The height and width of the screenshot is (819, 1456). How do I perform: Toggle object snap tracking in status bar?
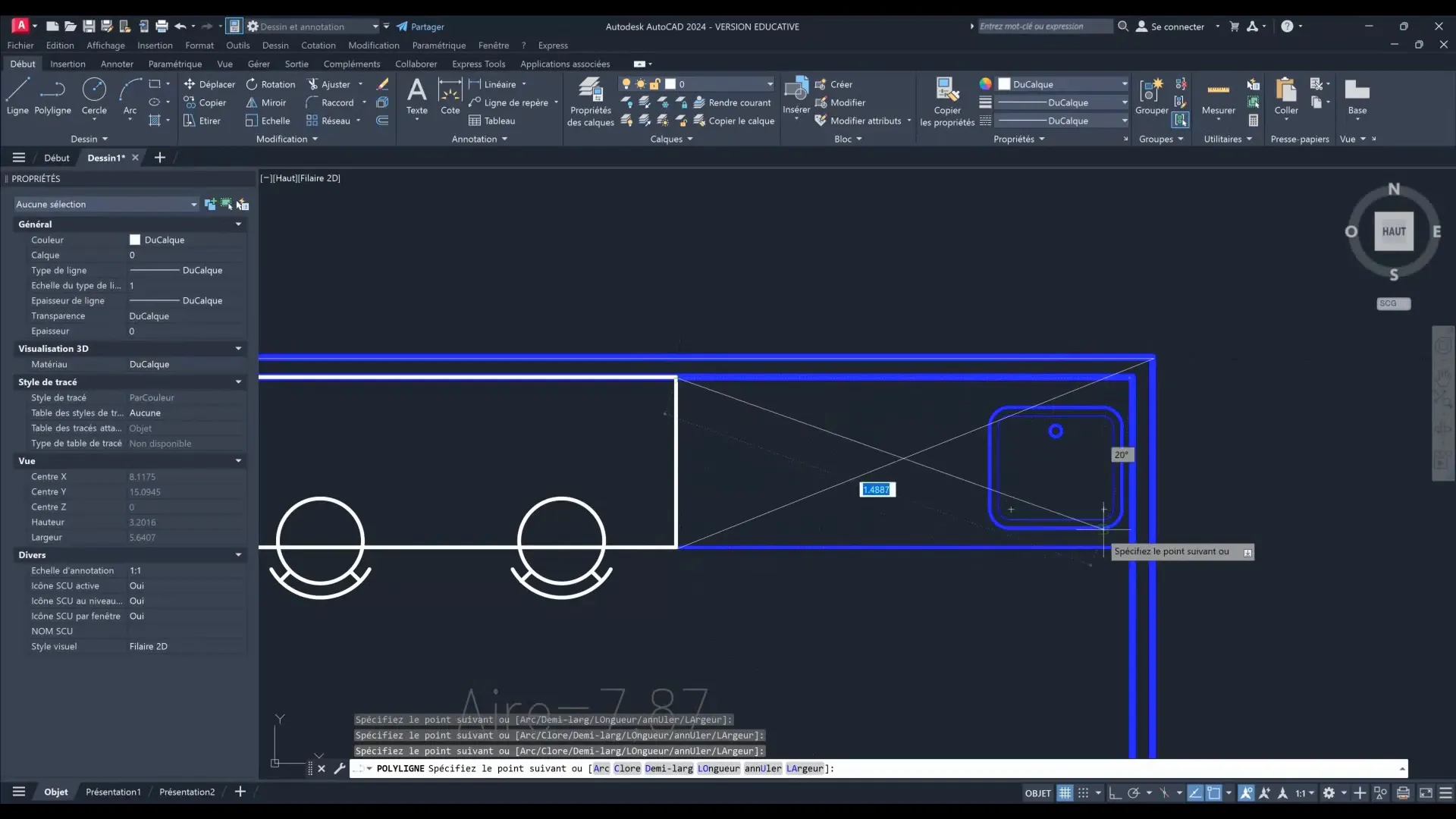pos(1195,792)
